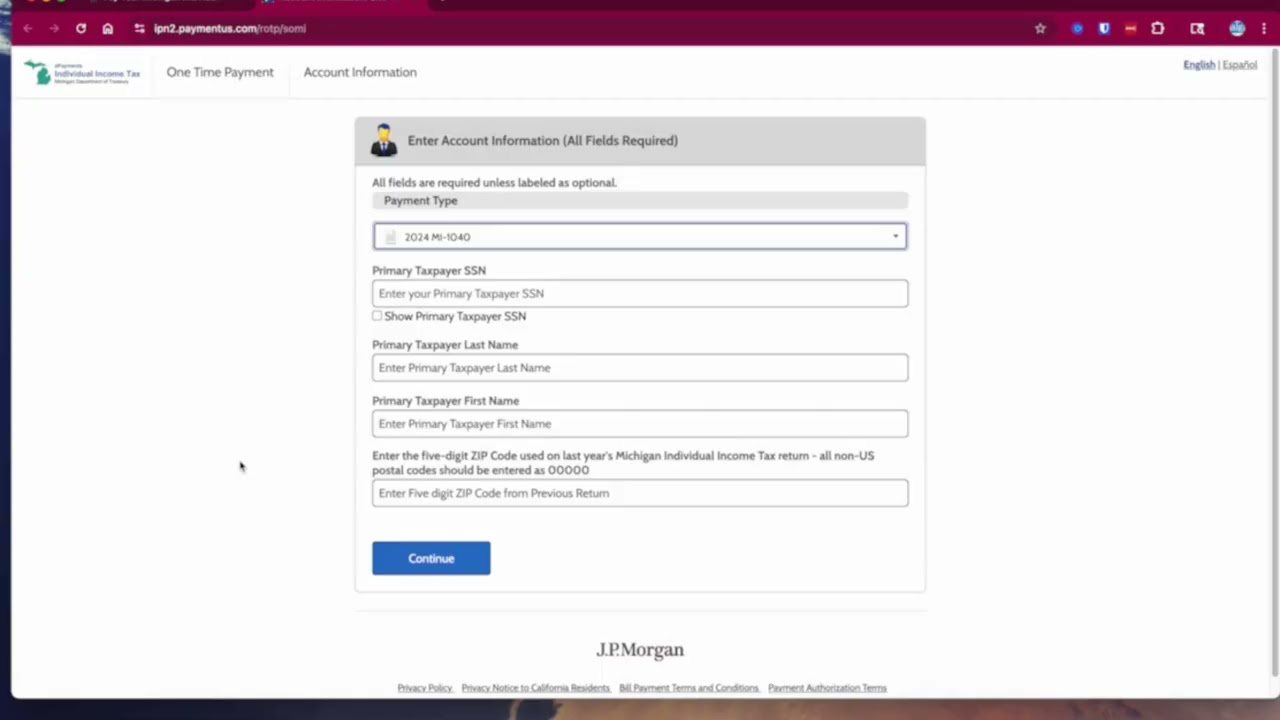Viewport: 1280px width, 720px height.
Task: Open Payment Authorization Terms link
Action: pyautogui.click(x=827, y=688)
